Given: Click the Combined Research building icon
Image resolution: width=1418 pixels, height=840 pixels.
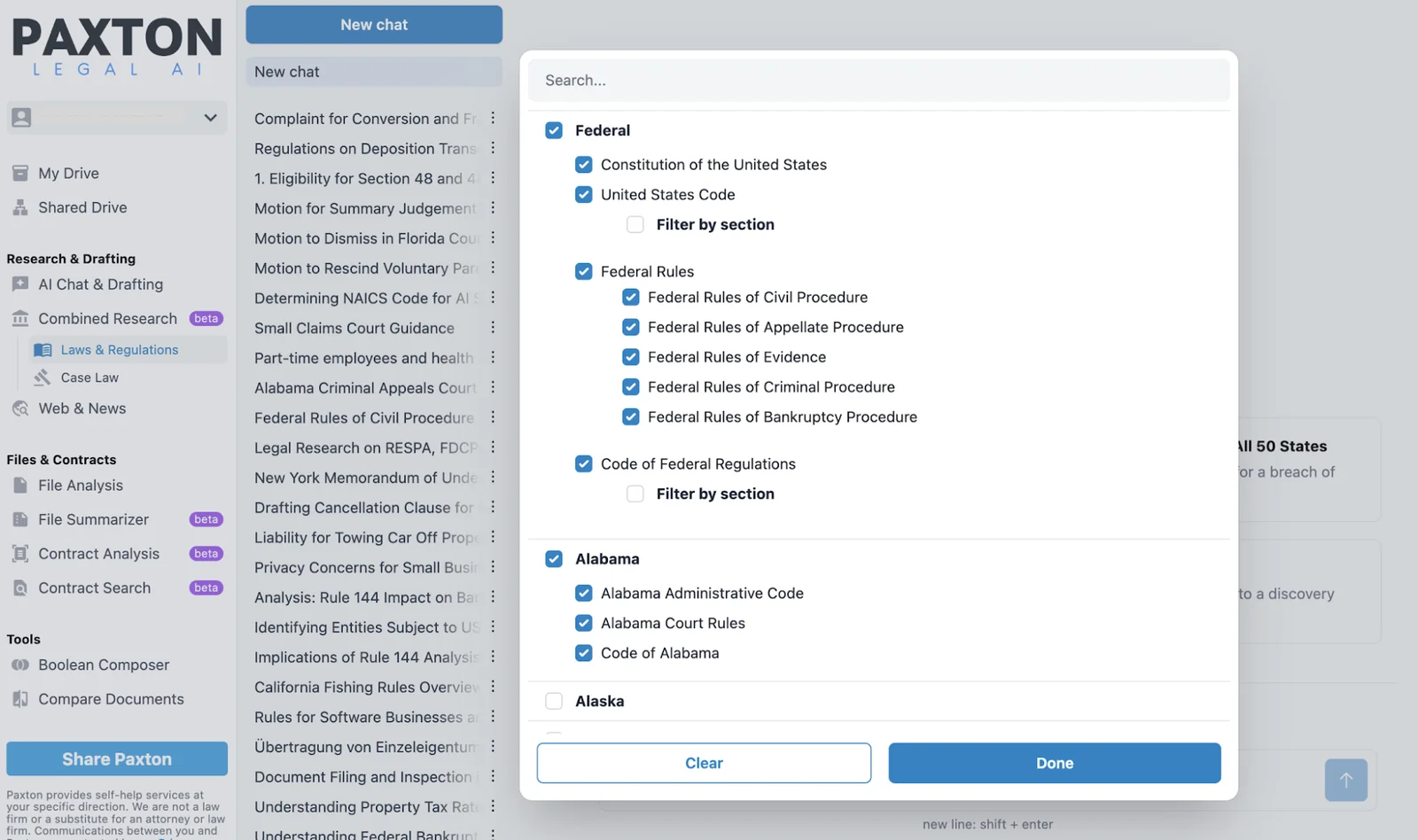Looking at the screenshot, I should [20, 318].
